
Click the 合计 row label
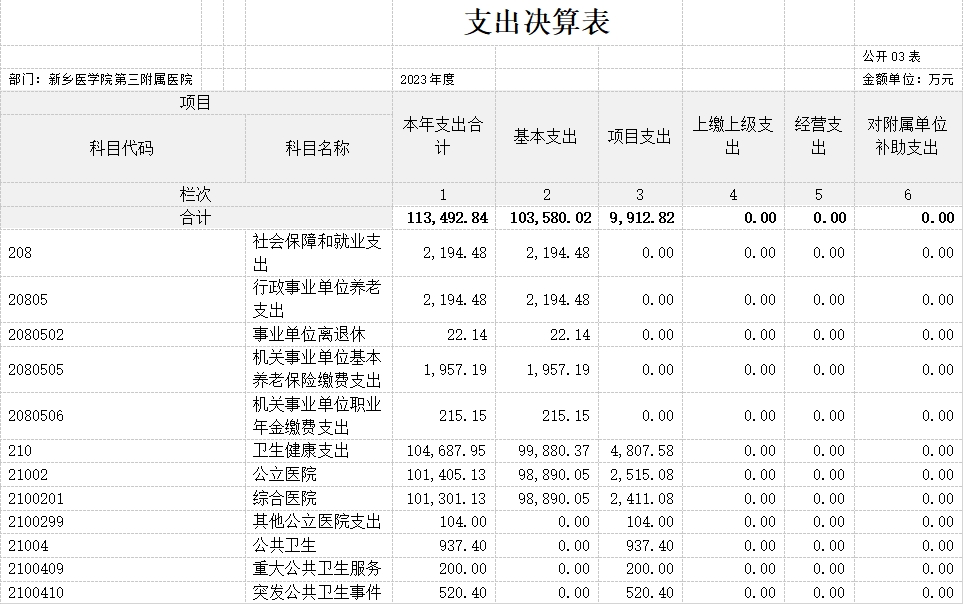pos(196,218)
